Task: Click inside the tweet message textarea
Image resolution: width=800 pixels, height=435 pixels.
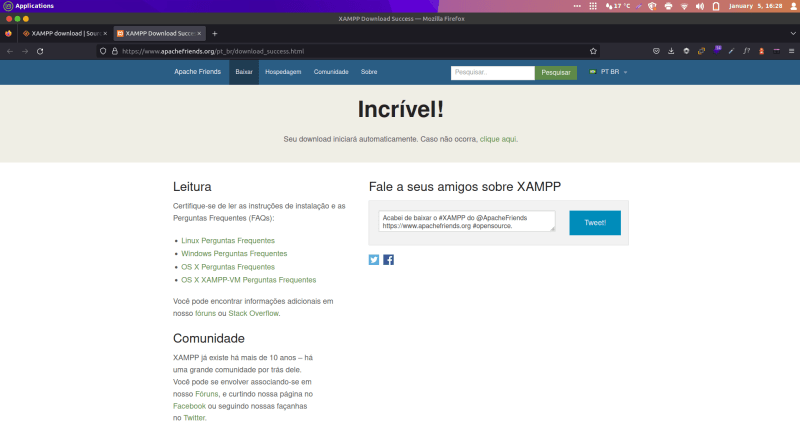Action: tap(467, 221)
